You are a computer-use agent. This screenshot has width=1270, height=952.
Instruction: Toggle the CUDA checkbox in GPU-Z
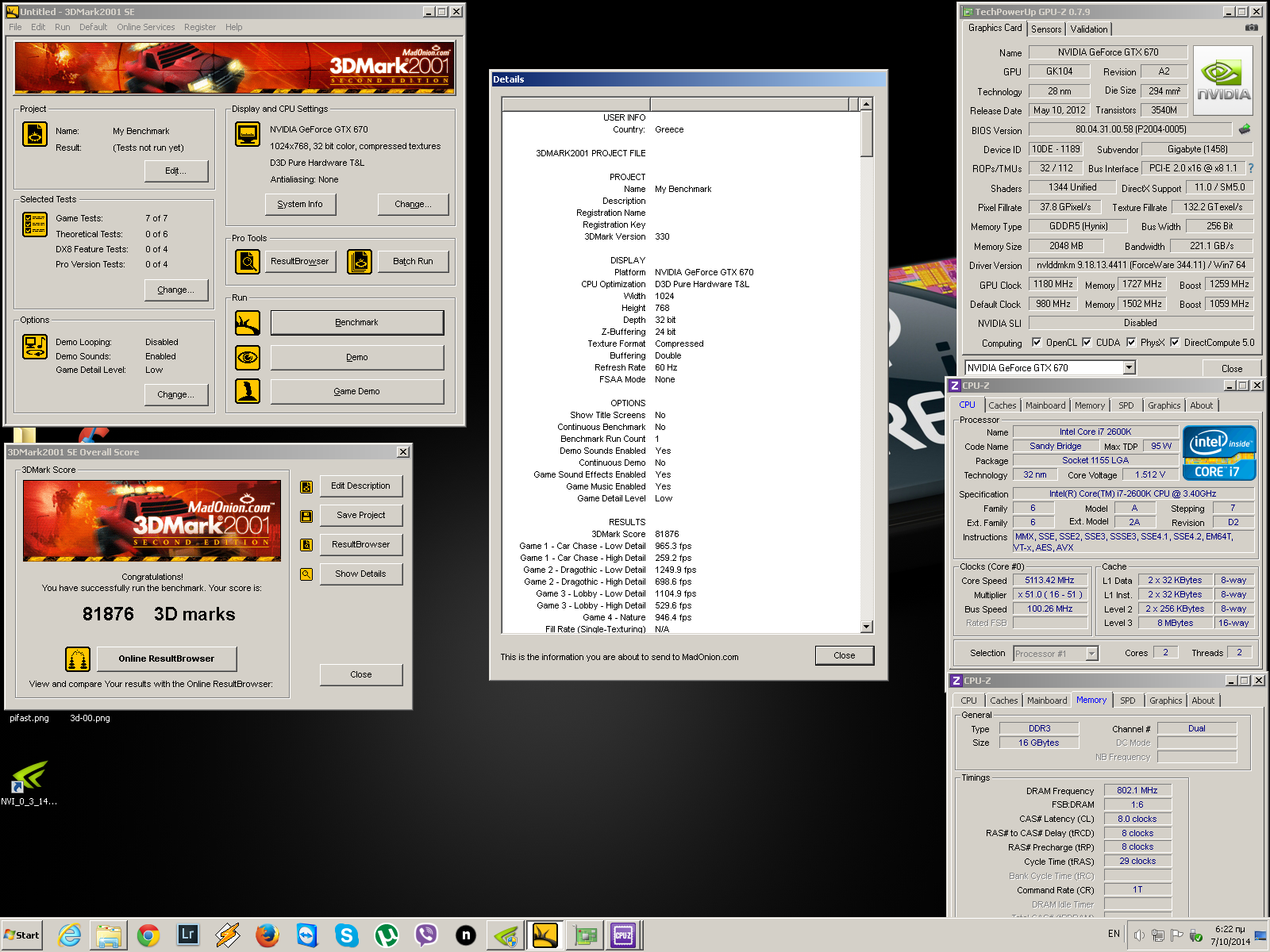click(1087, 343)
